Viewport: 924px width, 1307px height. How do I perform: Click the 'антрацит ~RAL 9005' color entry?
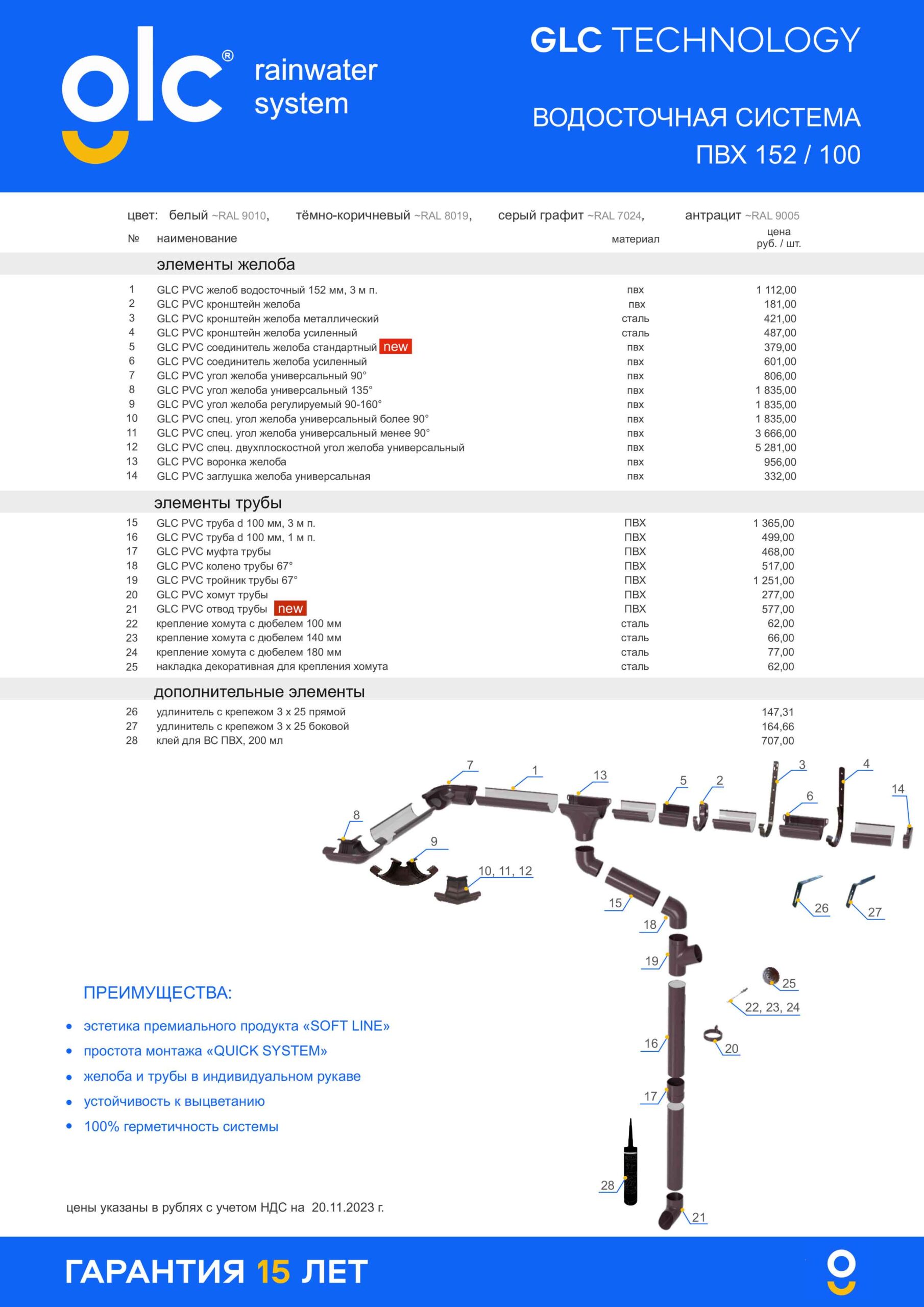click(742, 215)
